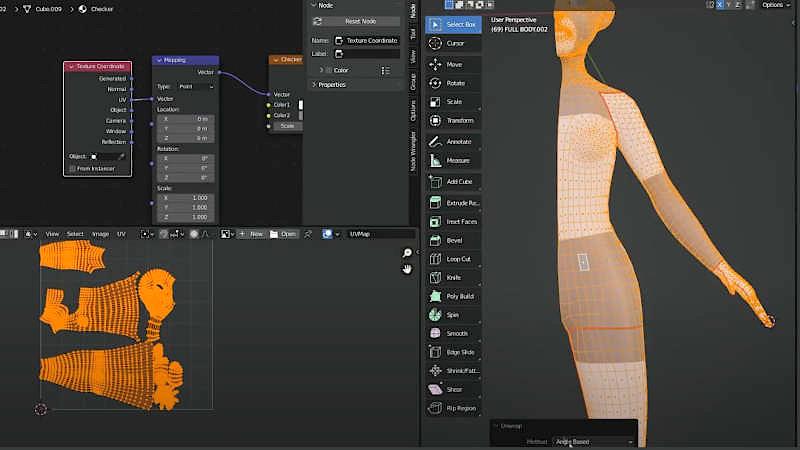Switch to the Node Wrangler sidebar tab
This screenshot has width=800, height=450.
point(413,151)
